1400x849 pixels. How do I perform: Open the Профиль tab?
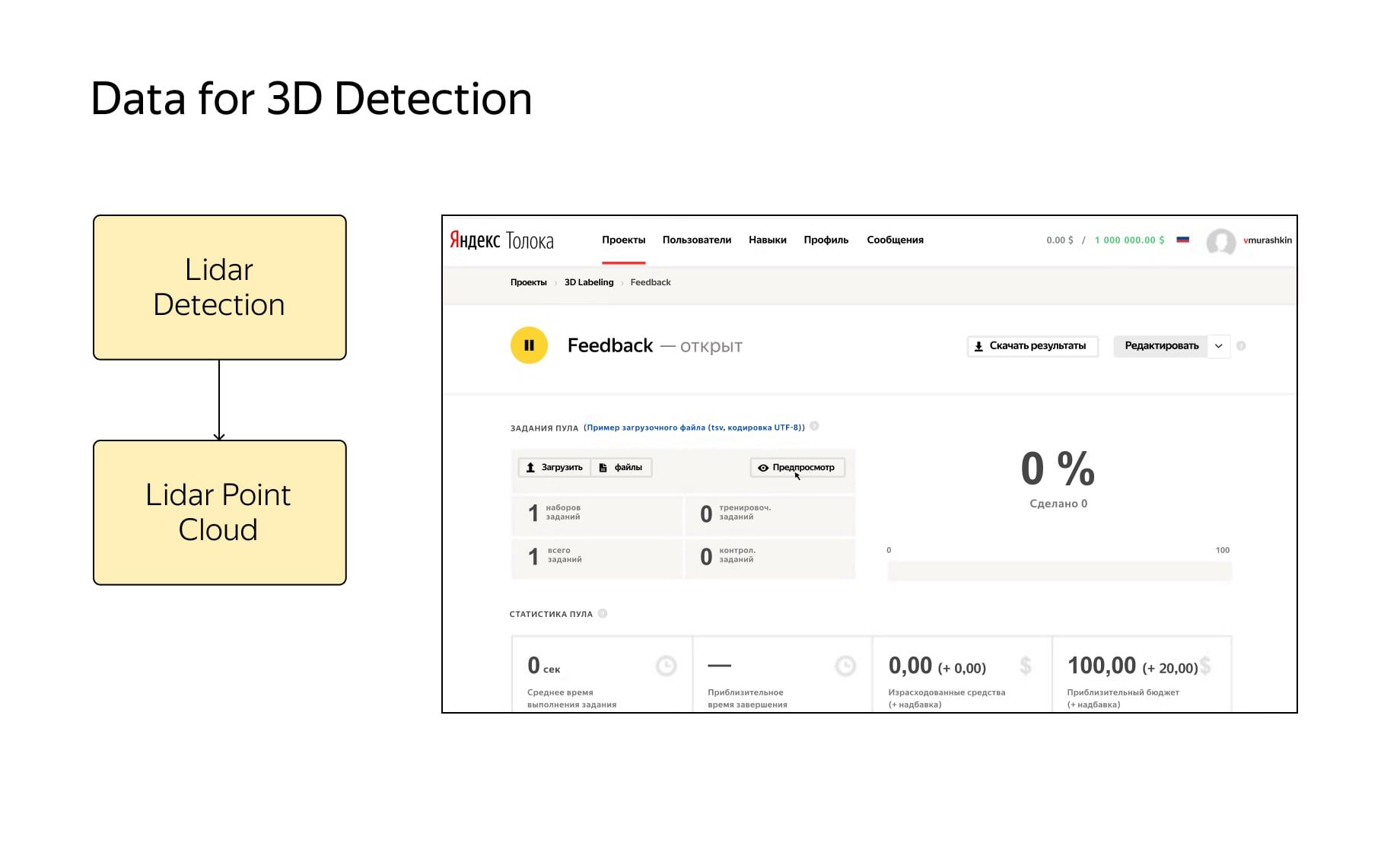click(826, 240)
